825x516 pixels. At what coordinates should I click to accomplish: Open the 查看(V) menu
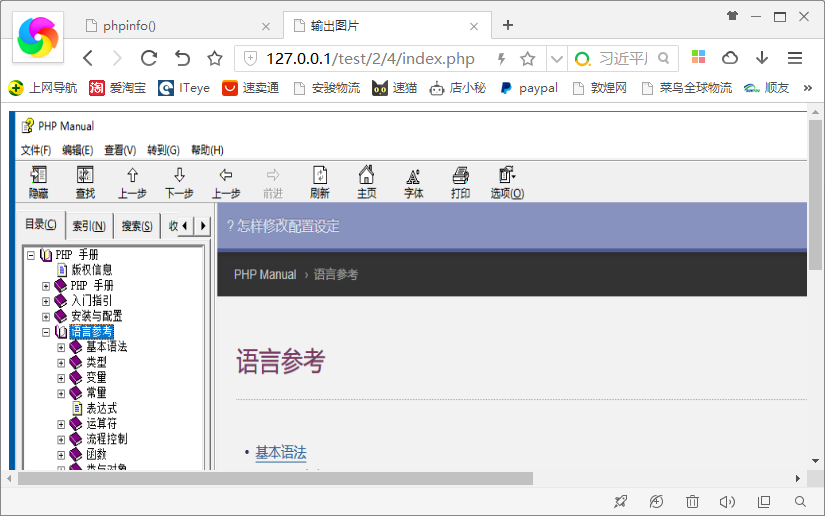(120, 150)
